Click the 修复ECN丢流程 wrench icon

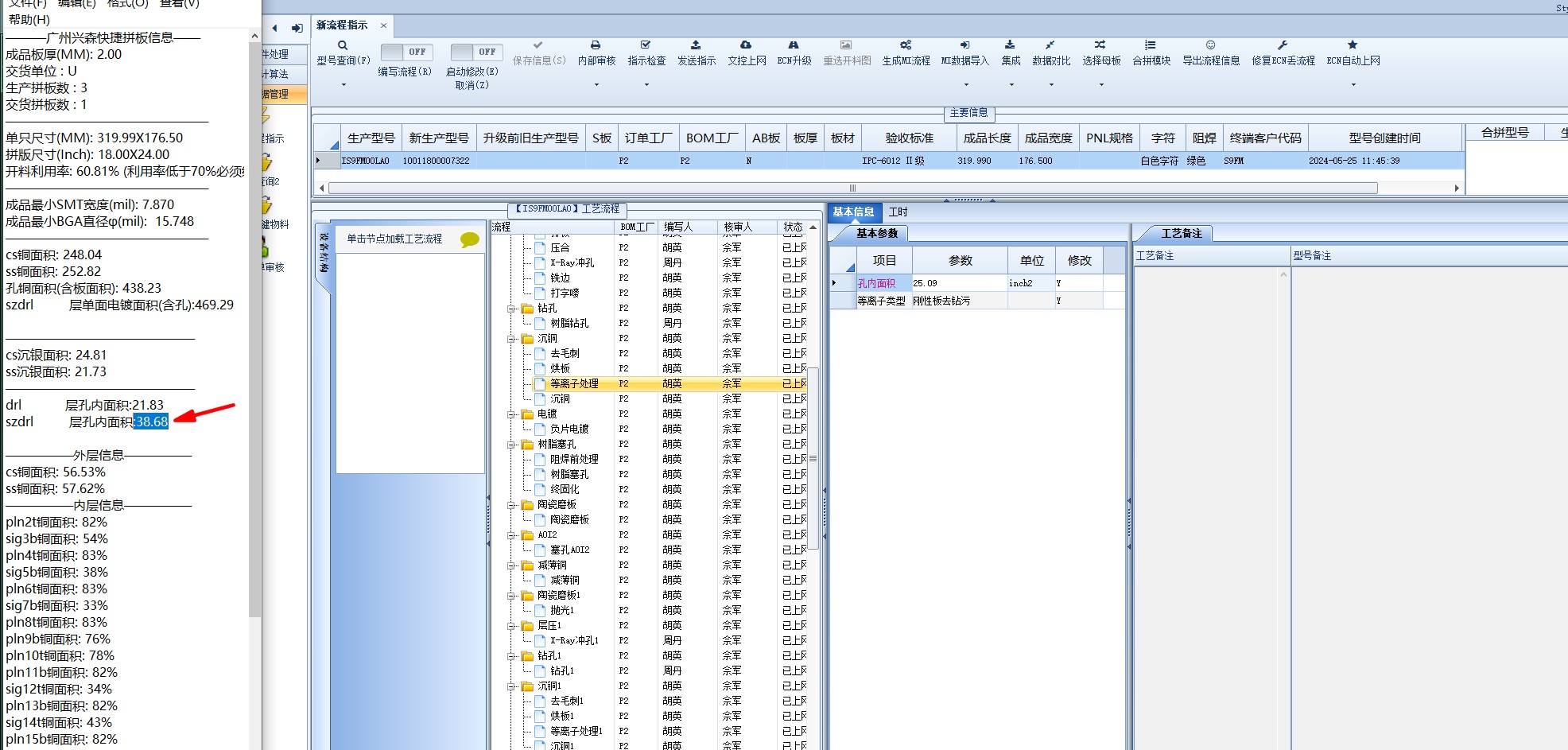click(1283, 45)
